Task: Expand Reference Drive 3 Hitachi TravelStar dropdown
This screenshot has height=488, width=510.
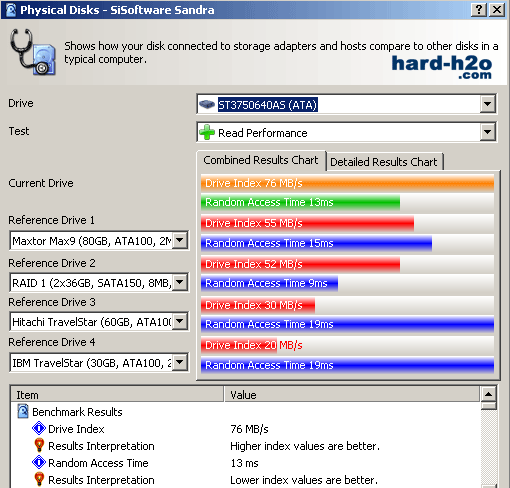Action: (180, 321)
